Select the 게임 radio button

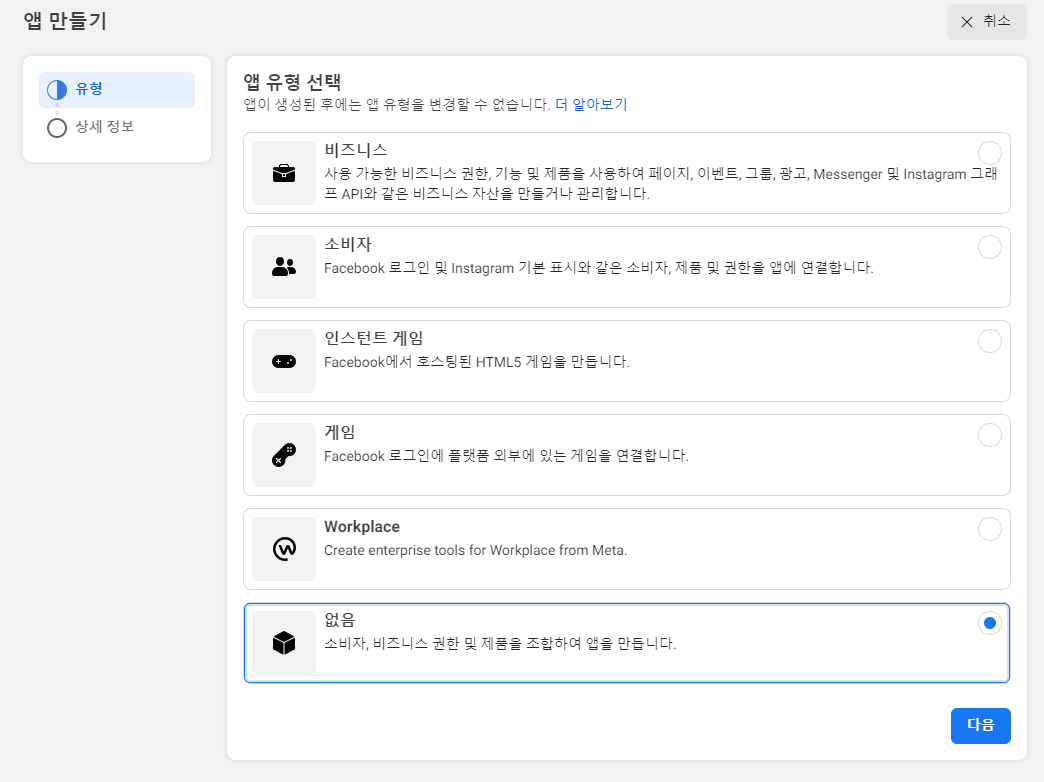tap(989, 435)
